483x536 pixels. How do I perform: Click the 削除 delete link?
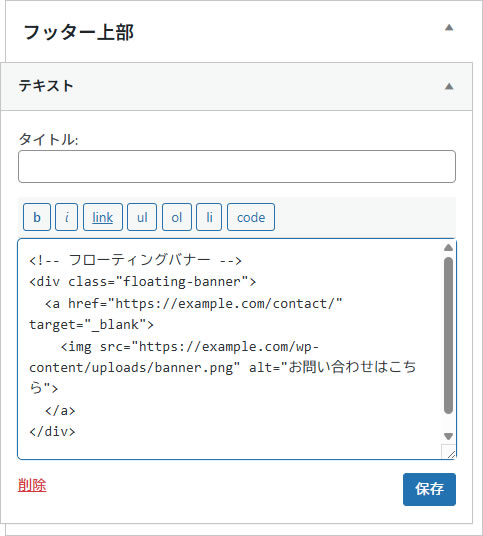point(32,485)
